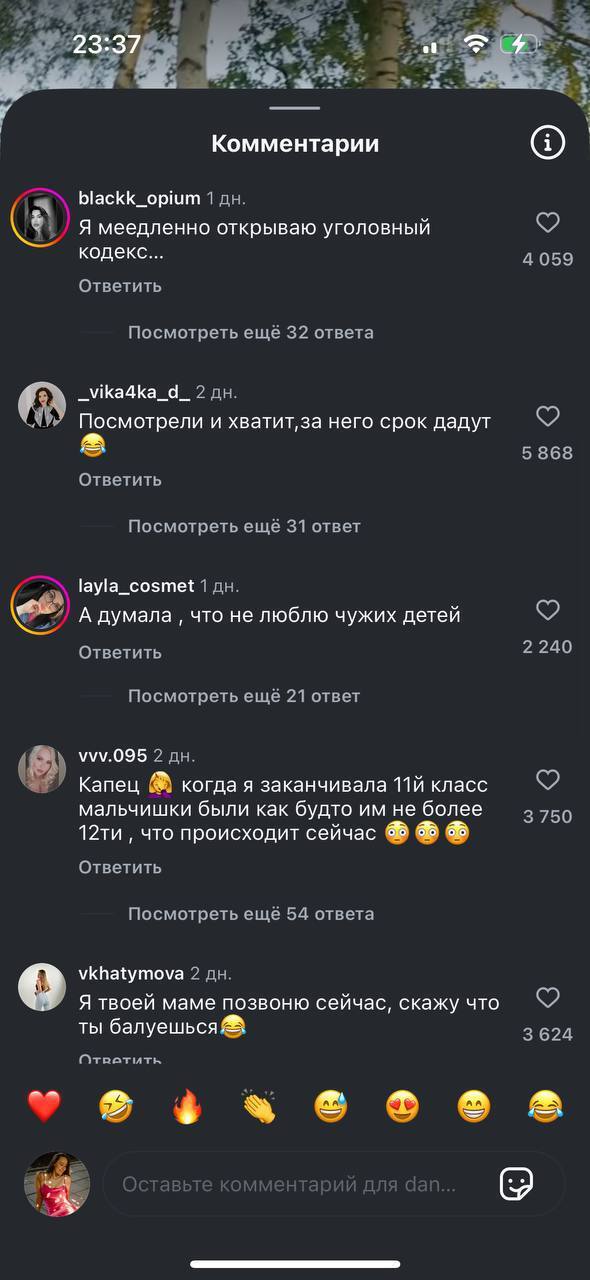Open the comments info icon

coord(547,143)
